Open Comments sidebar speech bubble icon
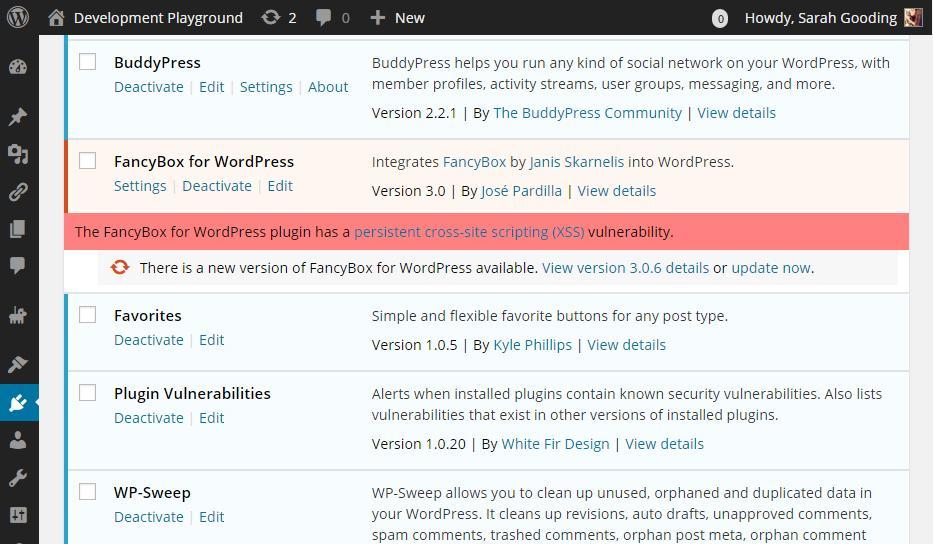 tap(18, 265)
